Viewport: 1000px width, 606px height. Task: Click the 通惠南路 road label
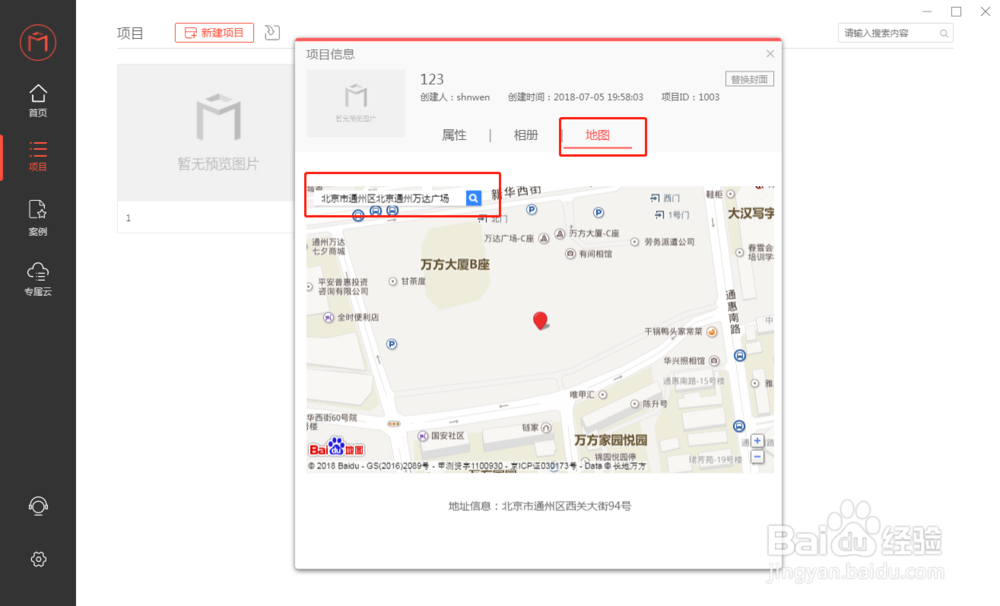(733, 311)
